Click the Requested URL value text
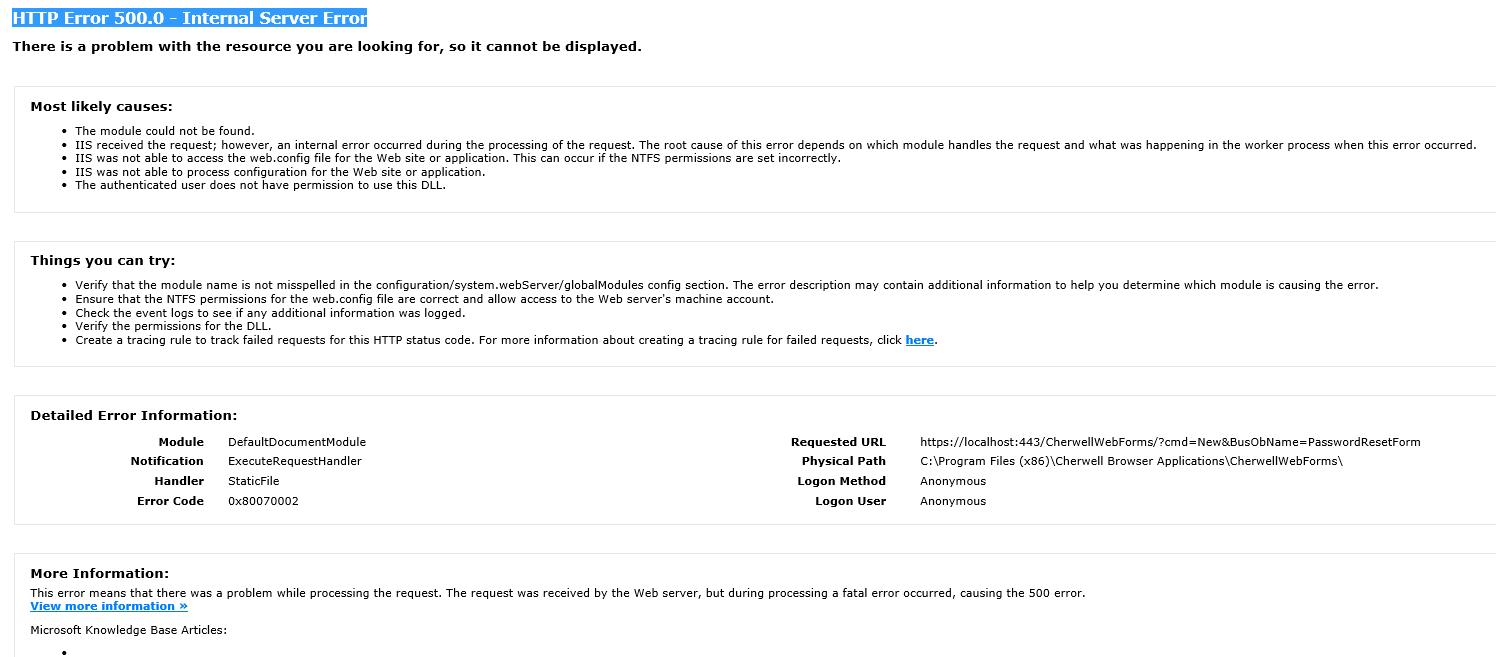Viewport: 1496px width, 657px height. pos(1170,442)
